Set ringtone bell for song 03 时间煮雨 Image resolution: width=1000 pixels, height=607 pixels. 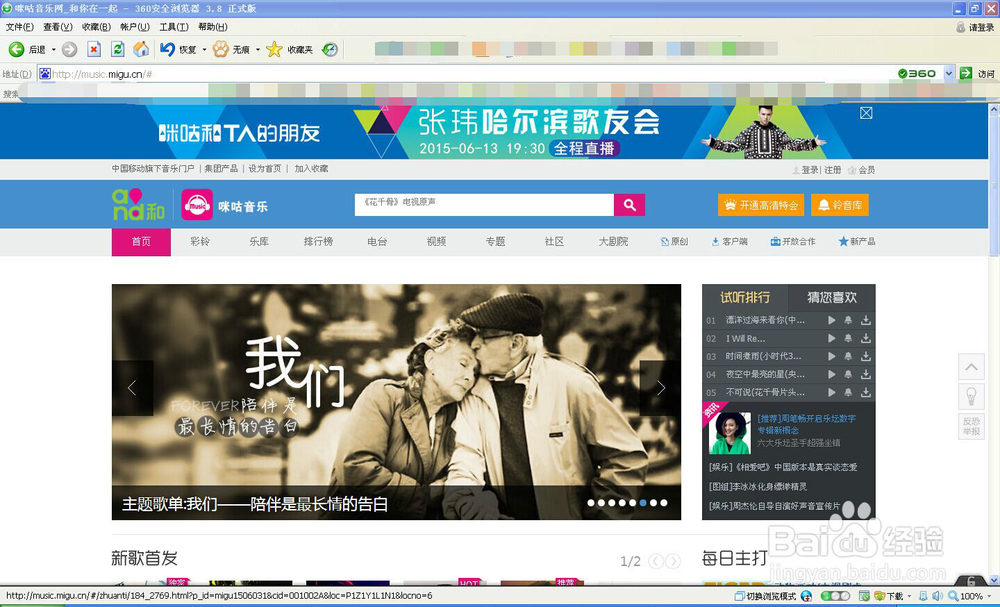[x=848, y=356]
